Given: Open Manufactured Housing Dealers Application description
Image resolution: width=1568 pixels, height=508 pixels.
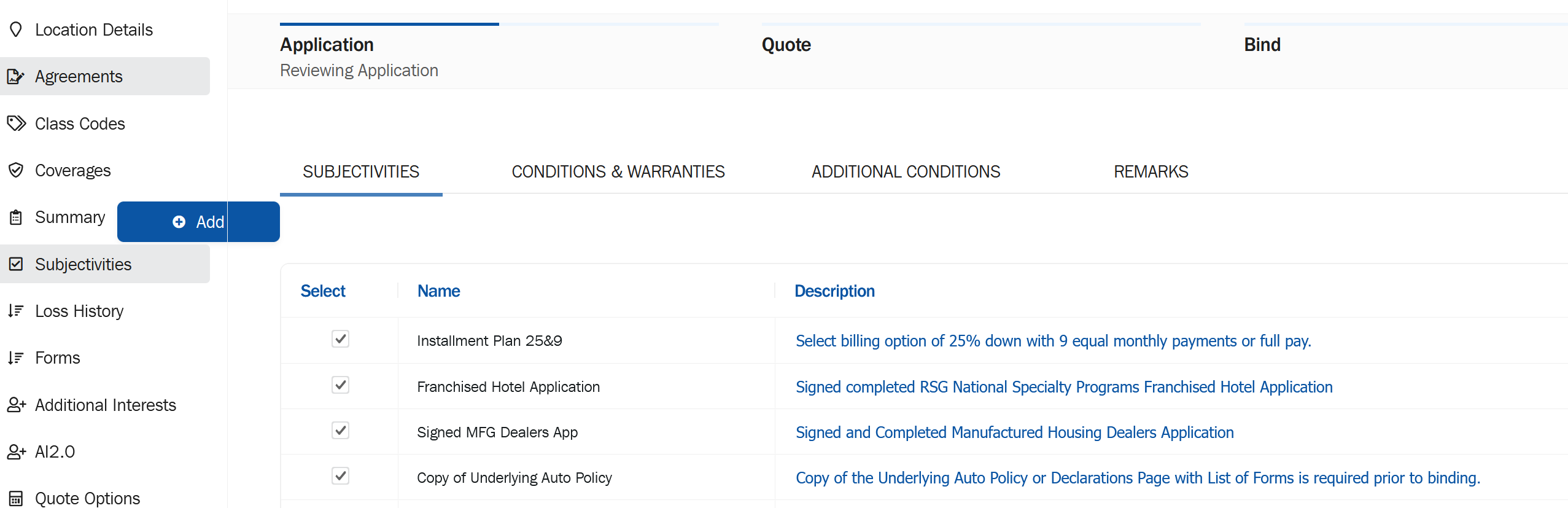Looking at the screenshot, I should (1014, 432).
